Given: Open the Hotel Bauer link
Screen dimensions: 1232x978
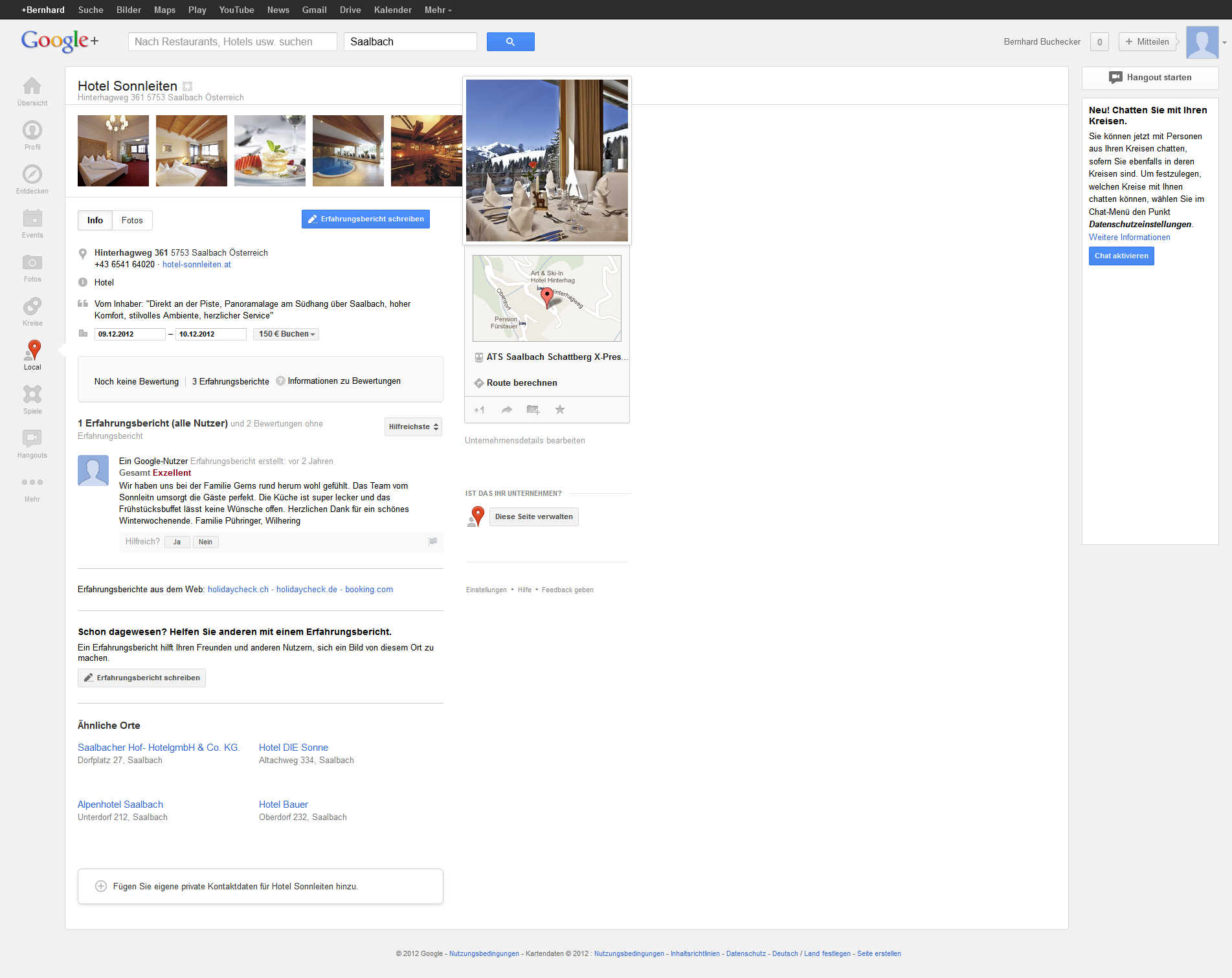Looking at the screenshot, I should [x=284, y=805].
